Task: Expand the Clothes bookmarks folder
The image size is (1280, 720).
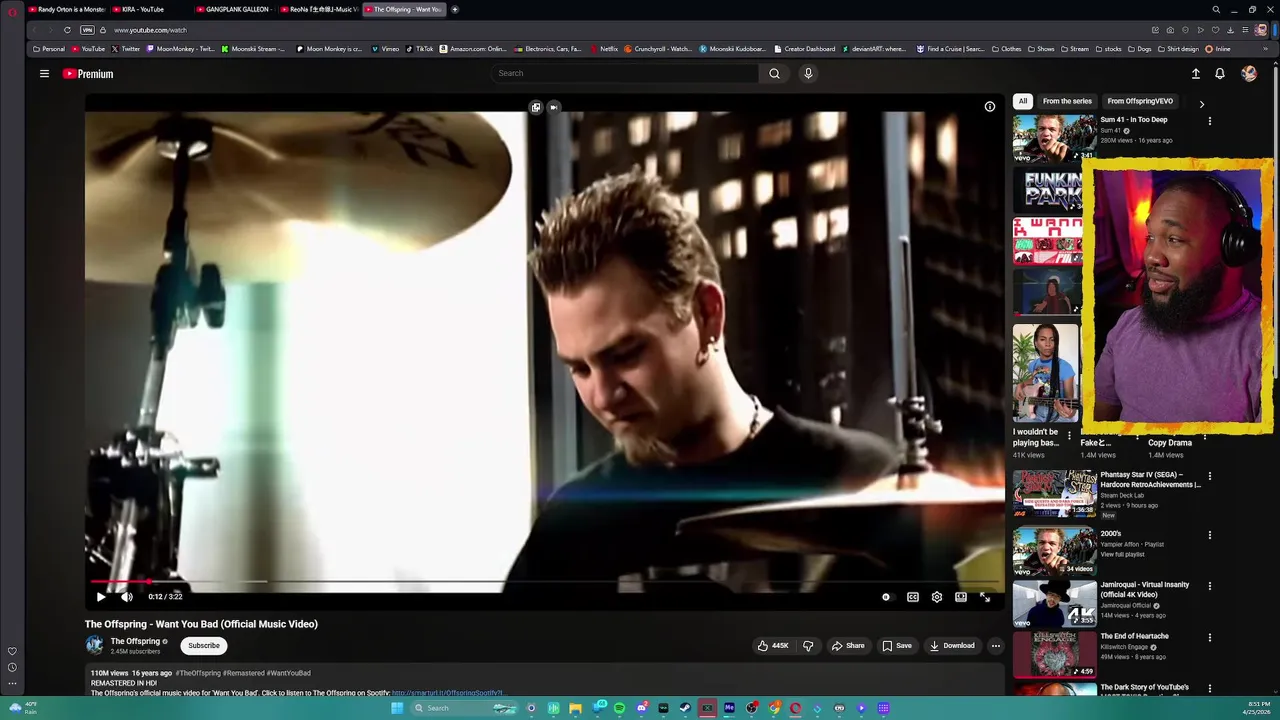Action: click(1006, 49)
